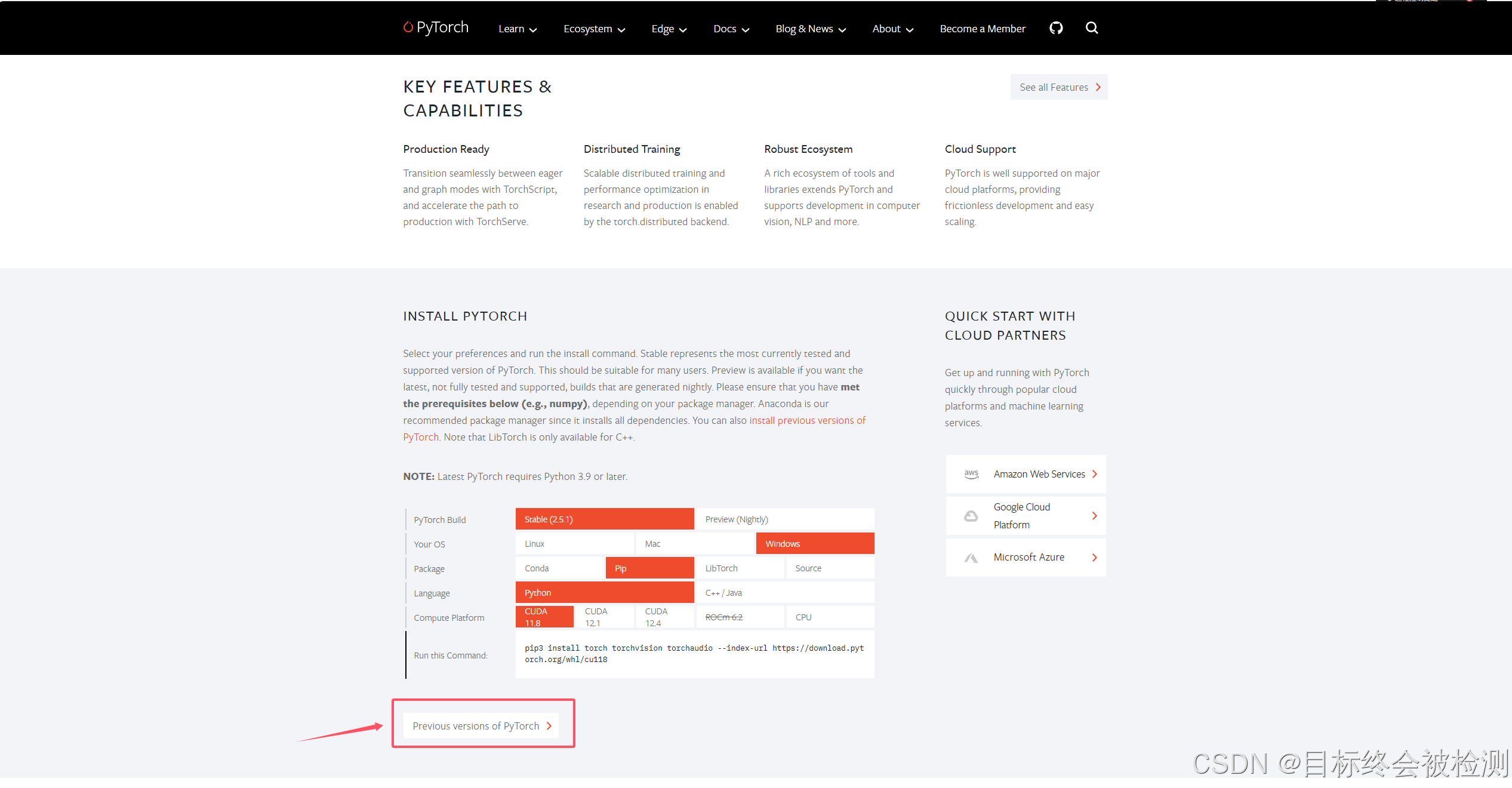Click the AWS logo icon
The width and height of the screenshot is (1512, 788).
coord(971,474)
